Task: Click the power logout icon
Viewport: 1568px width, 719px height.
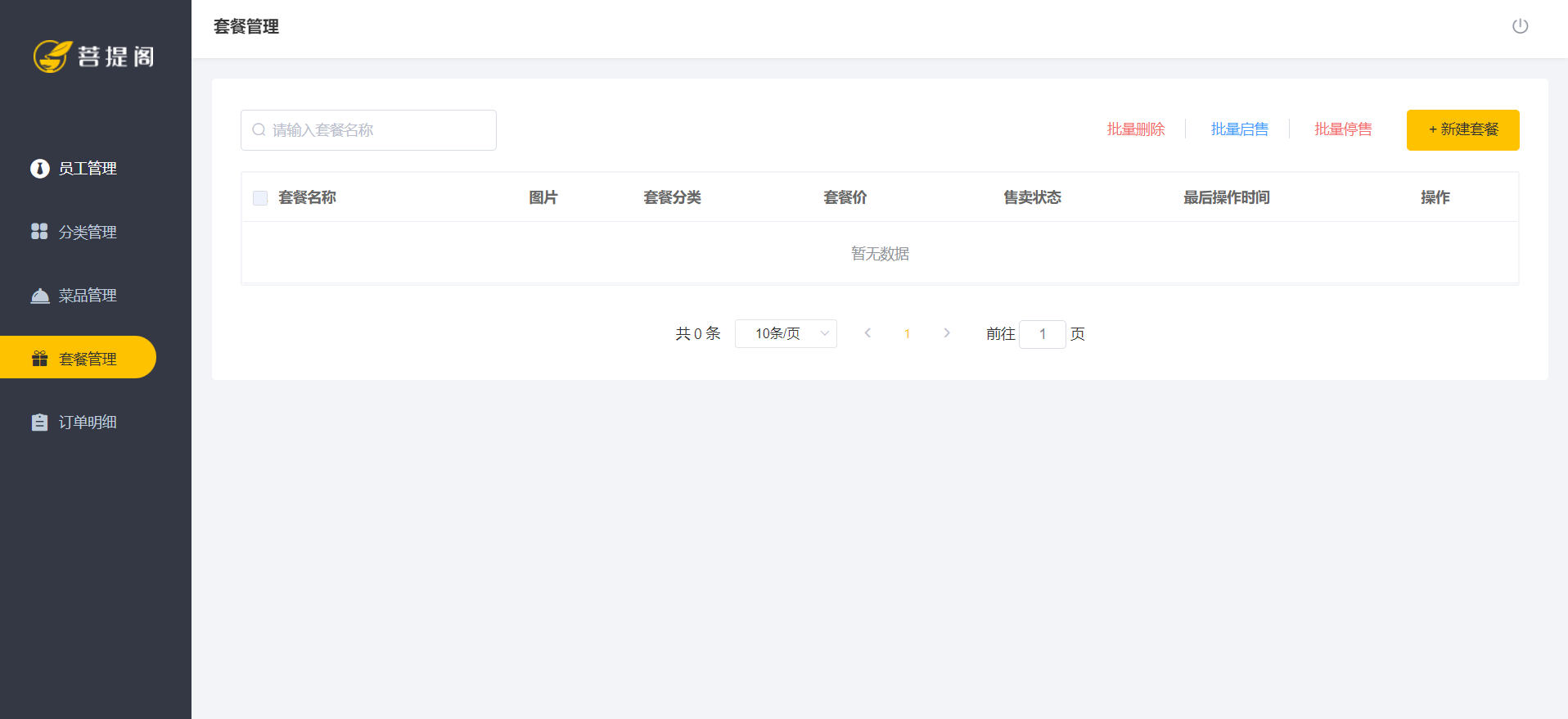Action: pyautogui.click(x=1520, y=26)
